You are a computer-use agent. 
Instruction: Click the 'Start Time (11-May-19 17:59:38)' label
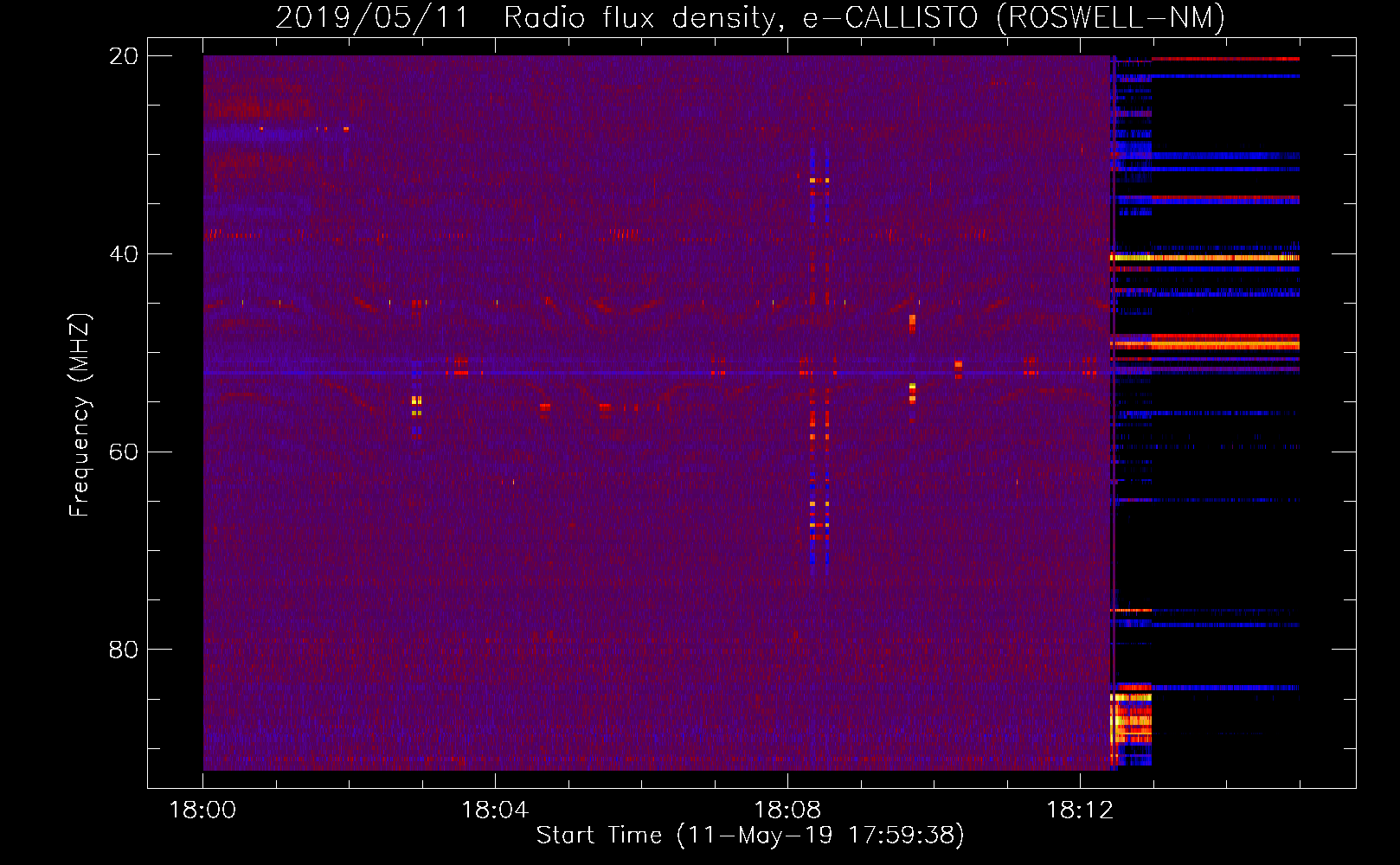coord(750,836)
